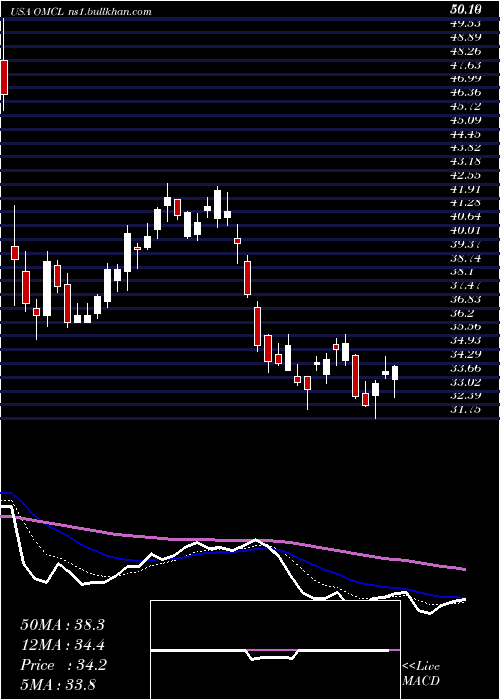The image size is (500, 700).
Task: Click the 38.74 price axis label
Action: click(x=465, y=258)
